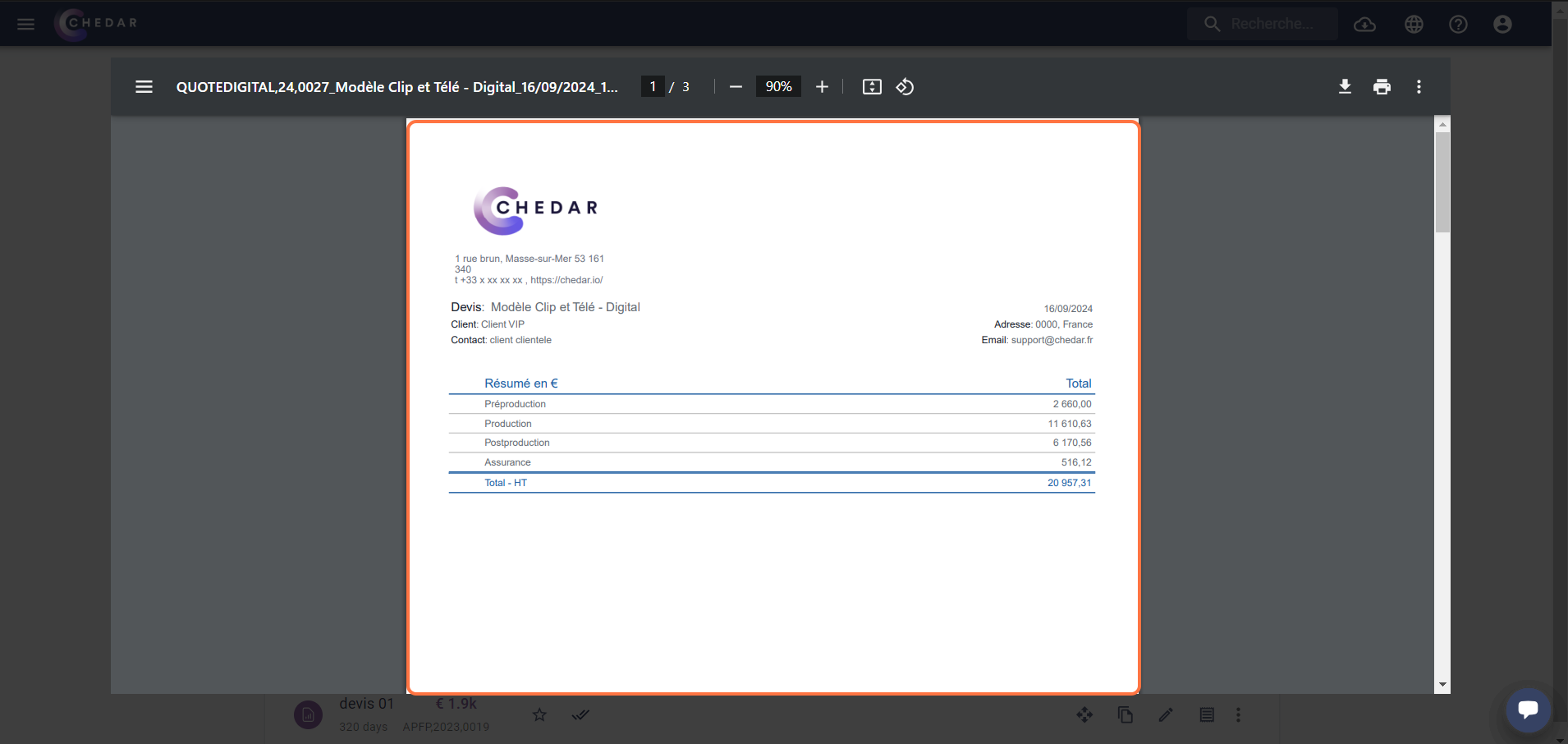
Task: Click the double checkmark icon for devis 01
Action: tap(580, 714)
